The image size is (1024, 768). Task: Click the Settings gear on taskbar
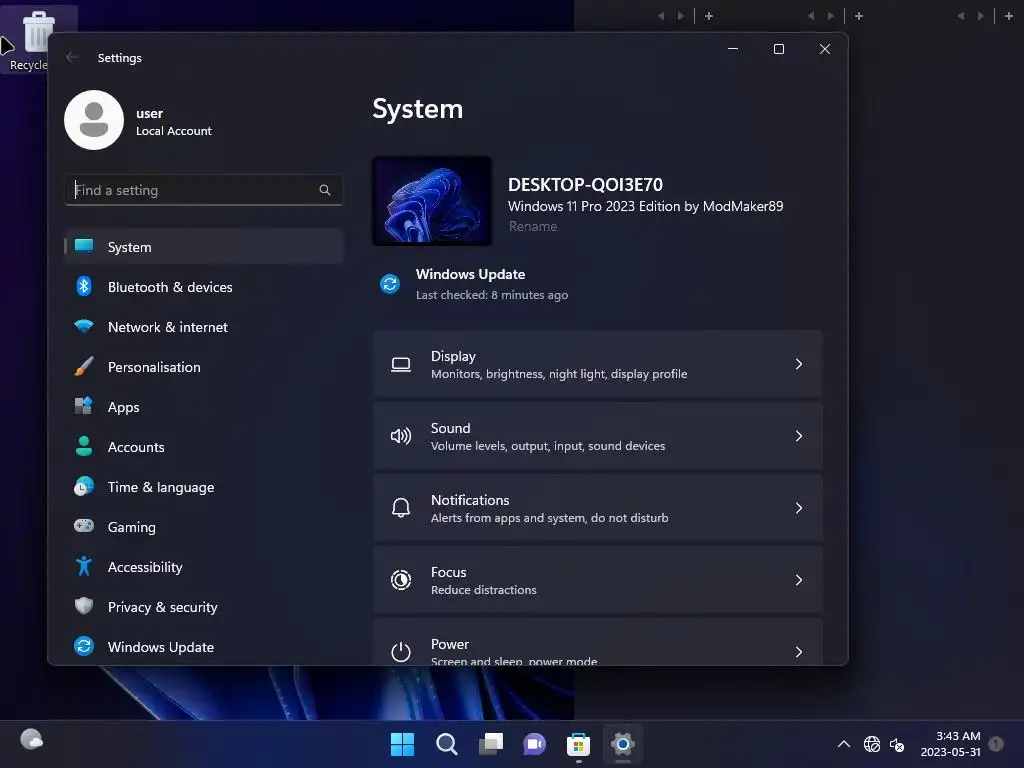[623, 744]
